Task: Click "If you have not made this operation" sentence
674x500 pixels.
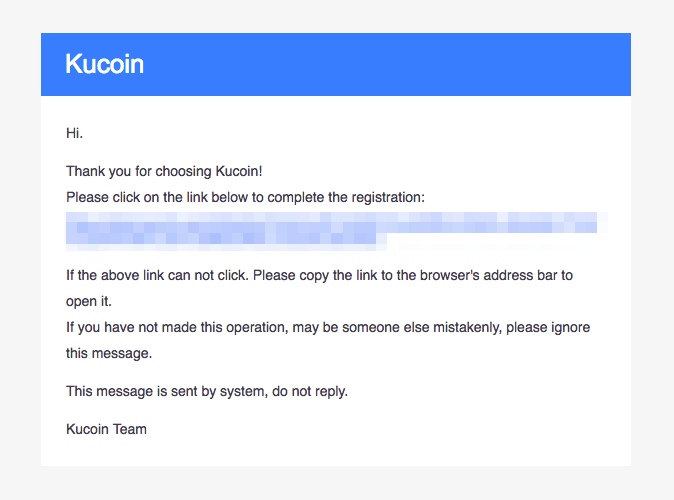Action: point(176,328)
